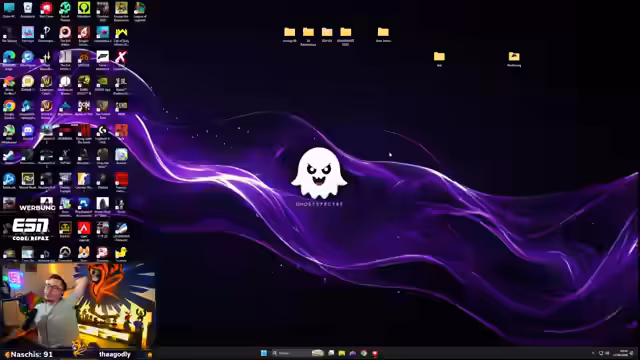
Task: Open the Microsoft Edge desktop shortcut
Action: tap(9, 60)
